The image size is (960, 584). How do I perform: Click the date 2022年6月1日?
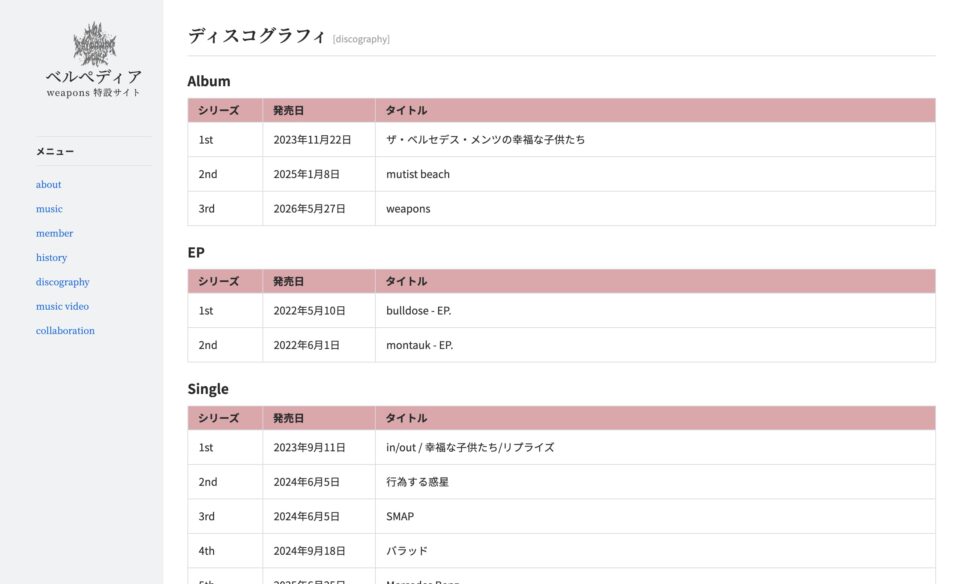(307, 345)
